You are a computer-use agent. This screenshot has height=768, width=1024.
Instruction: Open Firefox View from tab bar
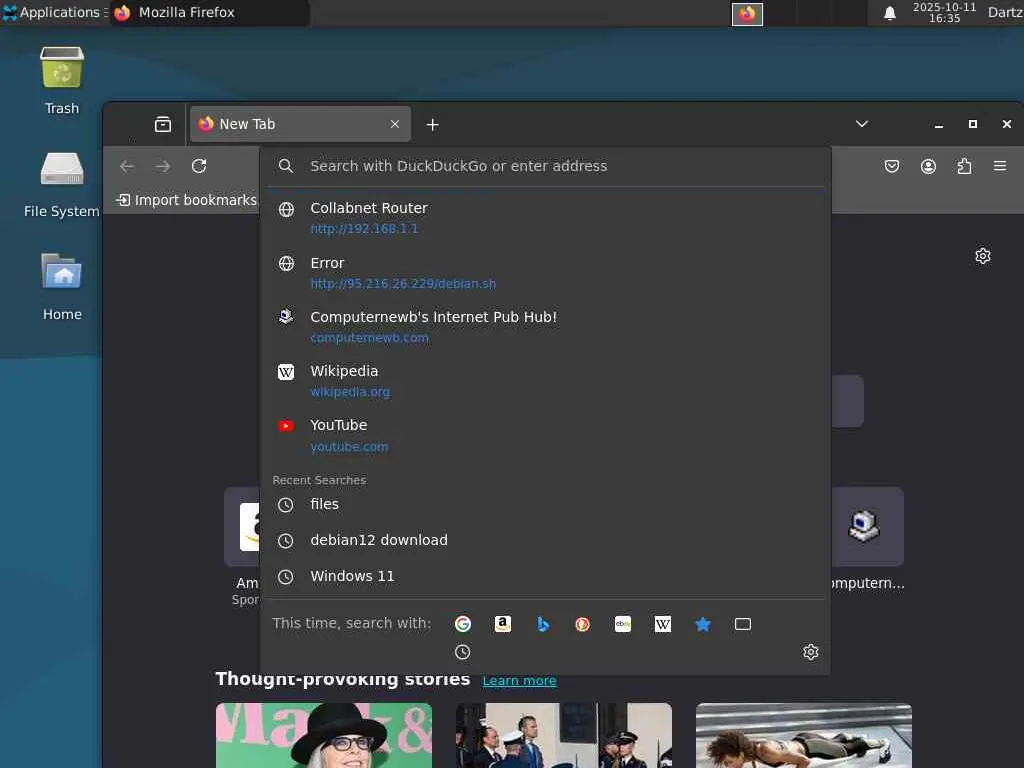click(163, 124)
